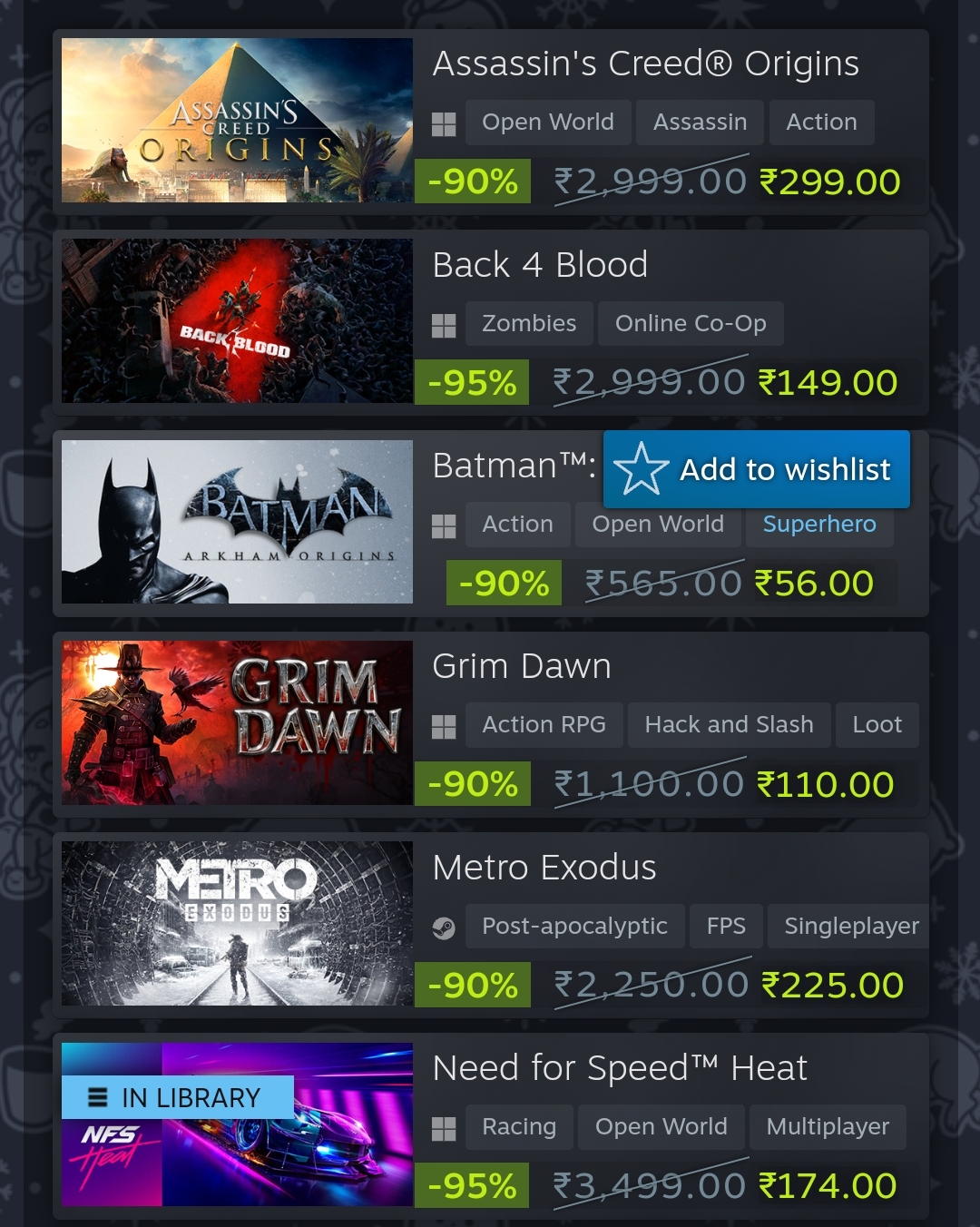Select the Open World tag for Assassin's Creed
The image size is (980, 1227).
(x=548, y=123)
